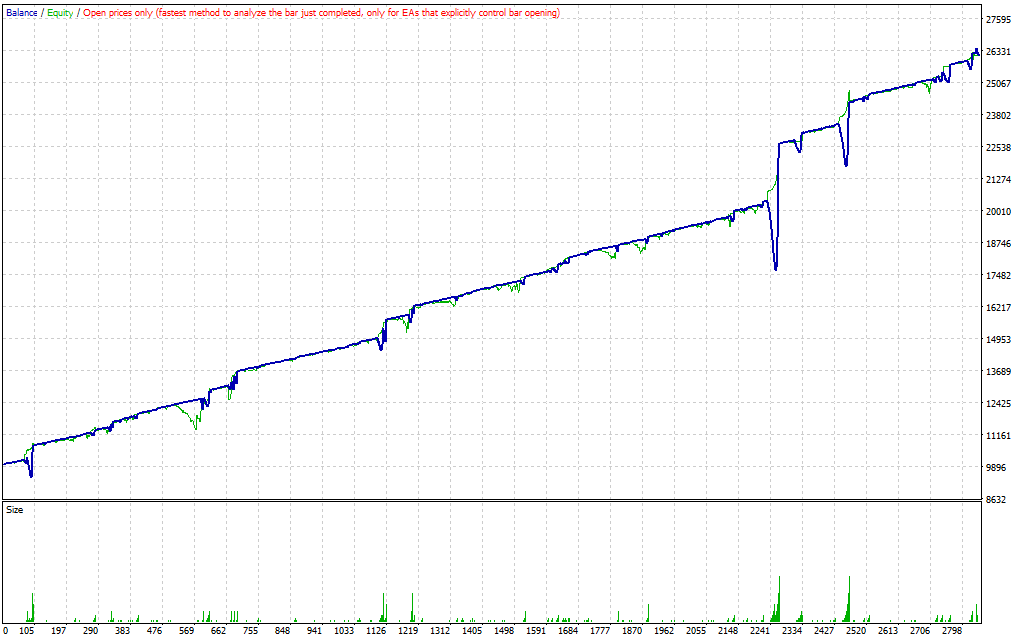Select the 2798 marker on the horizontal axis

coord(950,631)
